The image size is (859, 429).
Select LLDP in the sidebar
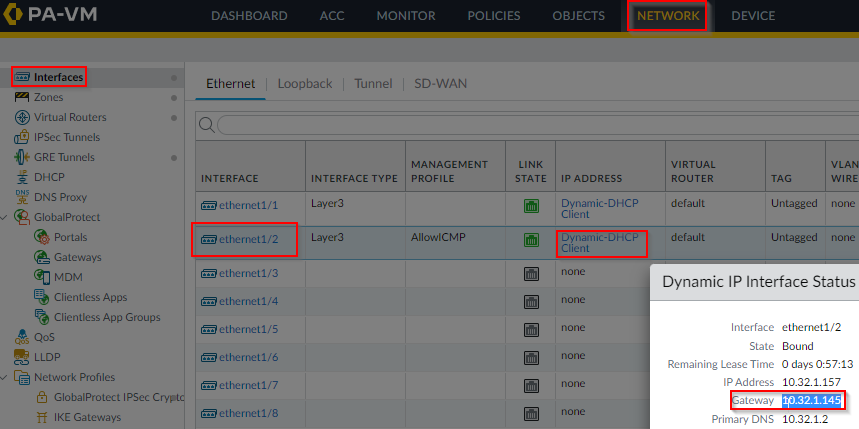47,357
